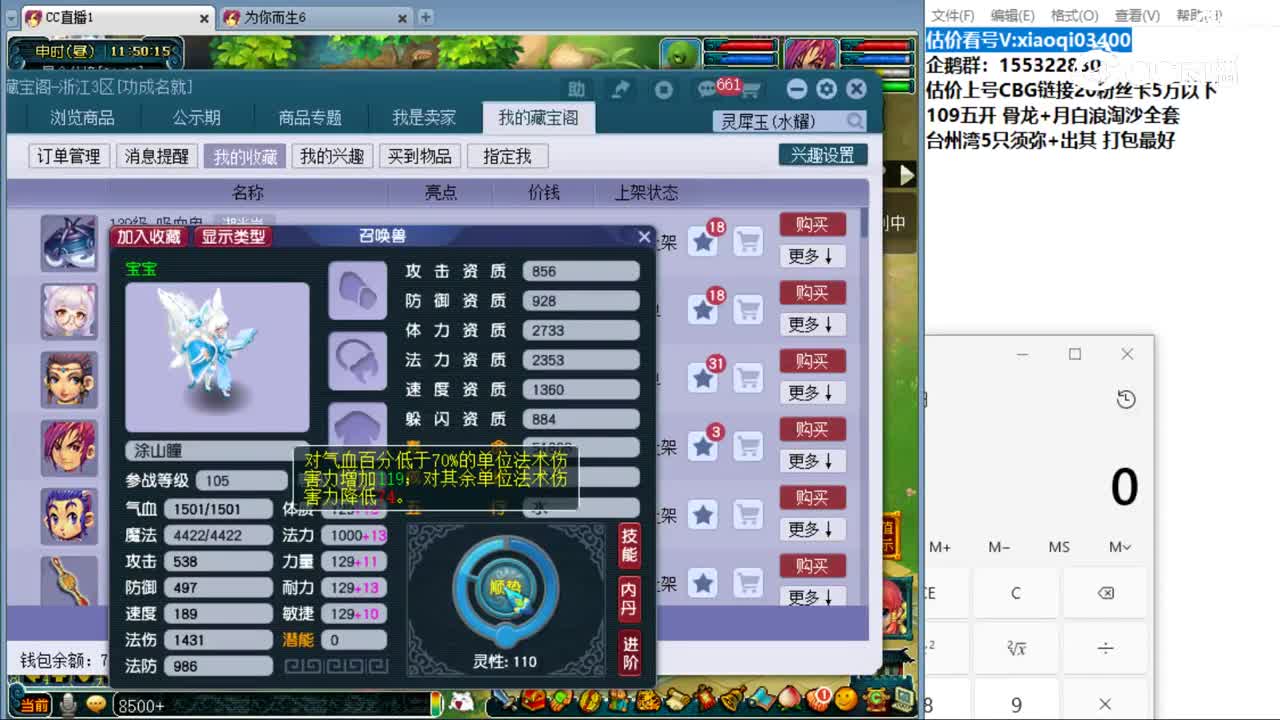Click the search magnifier next to 灵犀玉
The height and width of the screenshot is (720, 1280).
tap(855, 121)
